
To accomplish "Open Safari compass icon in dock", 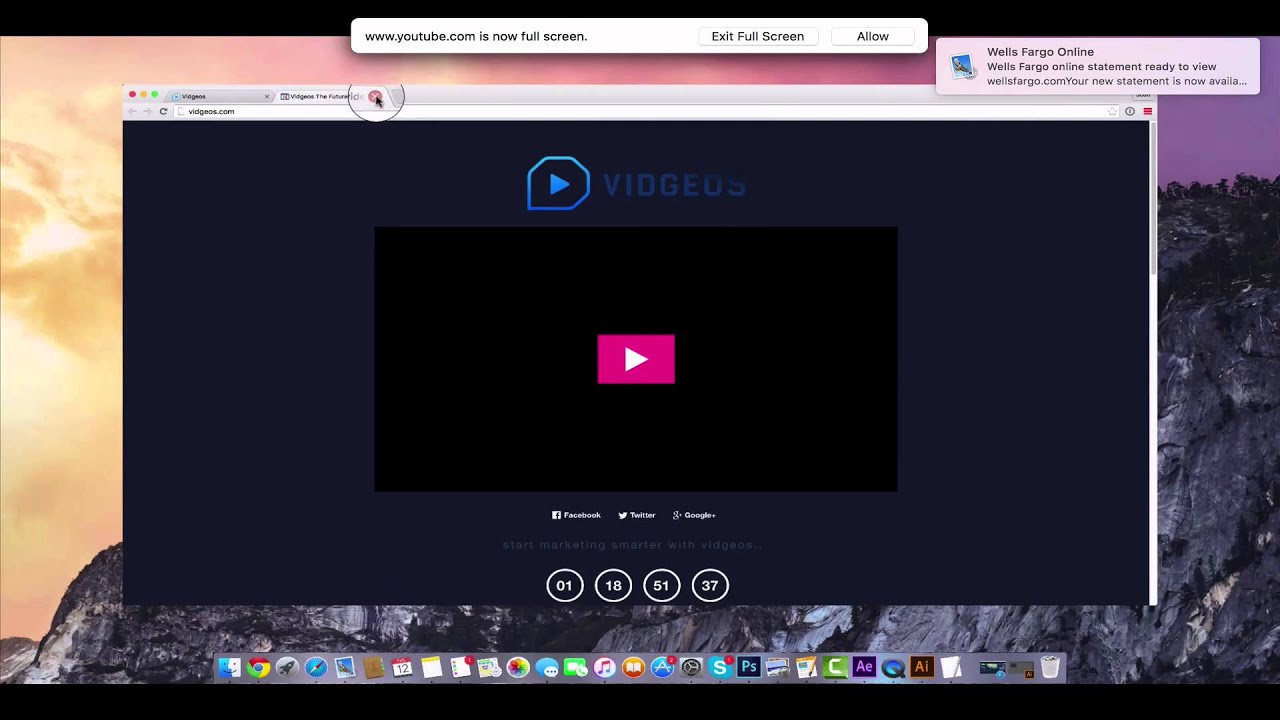I will click(x=316, y=668).
